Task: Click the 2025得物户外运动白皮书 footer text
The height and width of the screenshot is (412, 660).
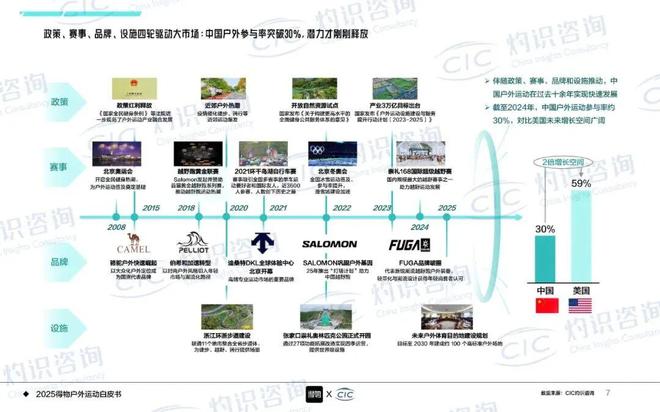Action: point(79,394)
